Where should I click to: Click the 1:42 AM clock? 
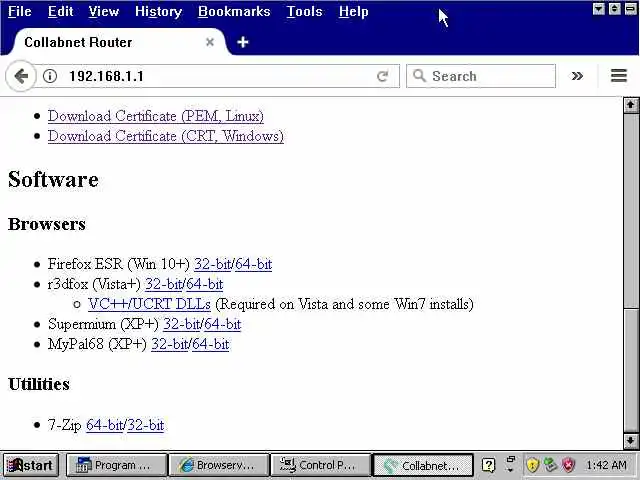click(x=606, y=465)
